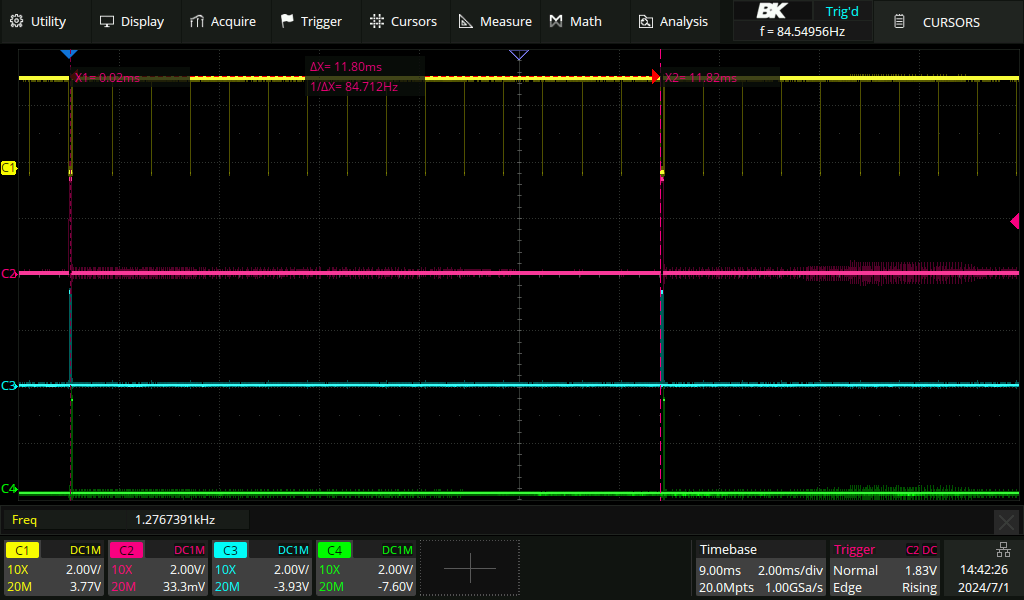Toggle the yellow C1 channel badge
Screen dimensions: 1024x600
point(22,550)
